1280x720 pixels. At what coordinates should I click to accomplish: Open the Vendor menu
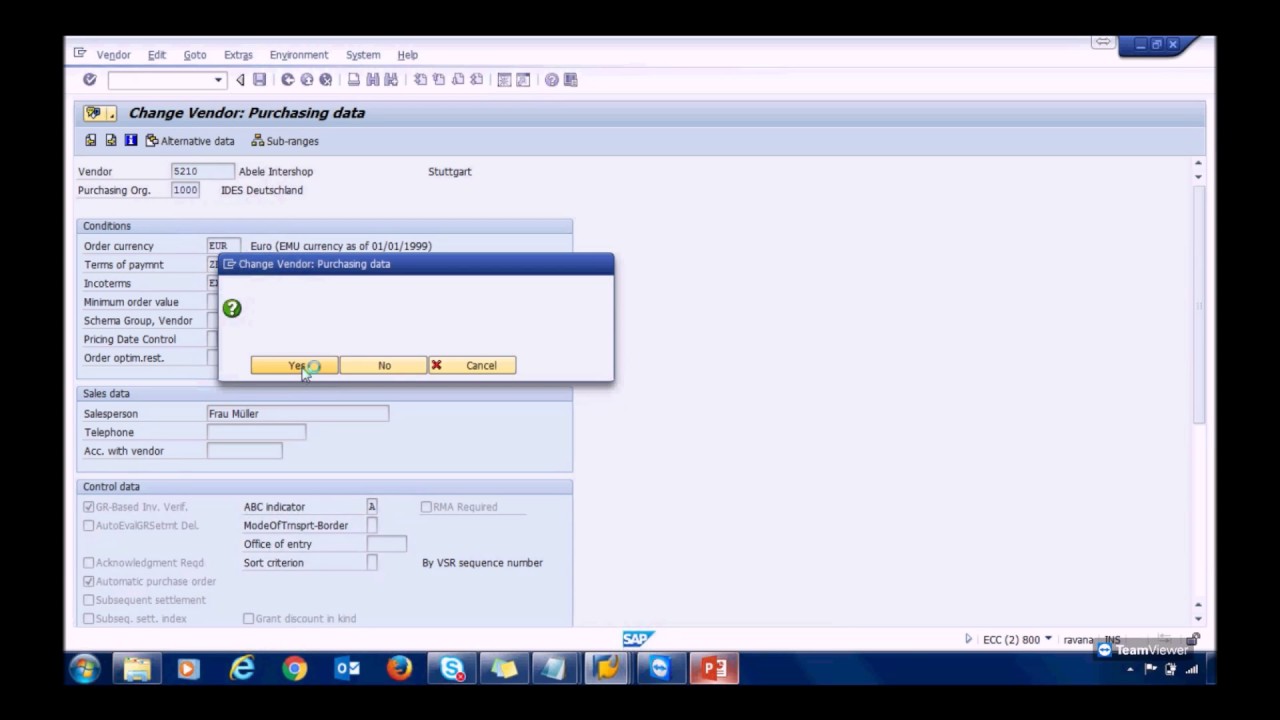coord(114,55)
